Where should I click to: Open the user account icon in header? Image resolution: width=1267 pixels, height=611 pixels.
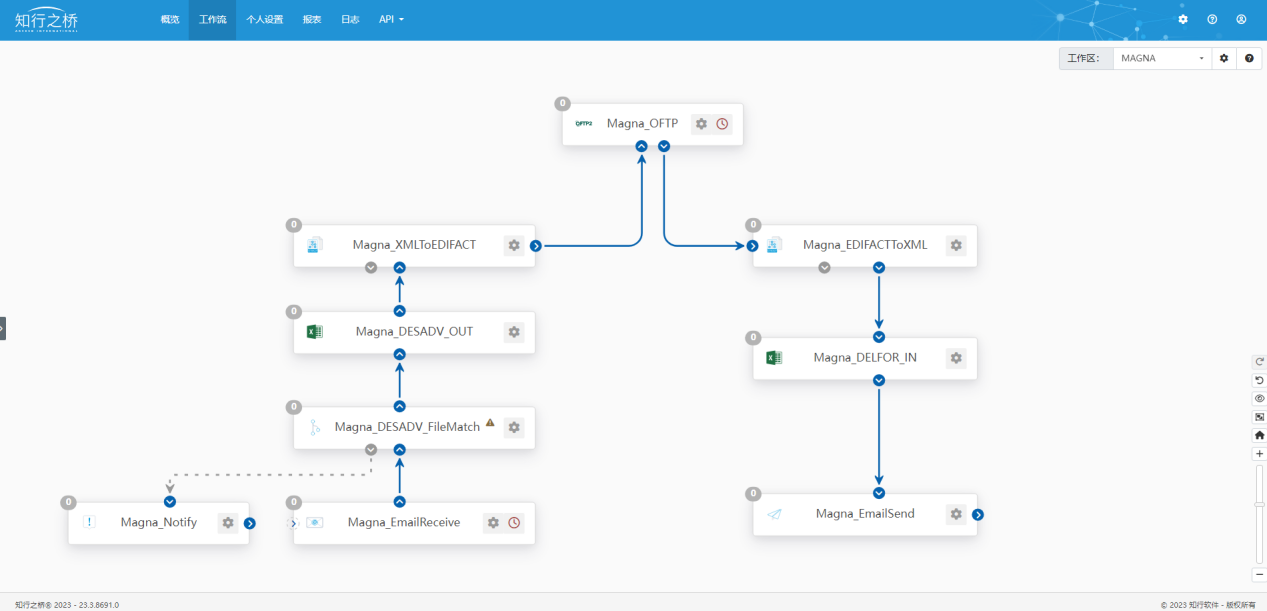(x=1241, y=19)
